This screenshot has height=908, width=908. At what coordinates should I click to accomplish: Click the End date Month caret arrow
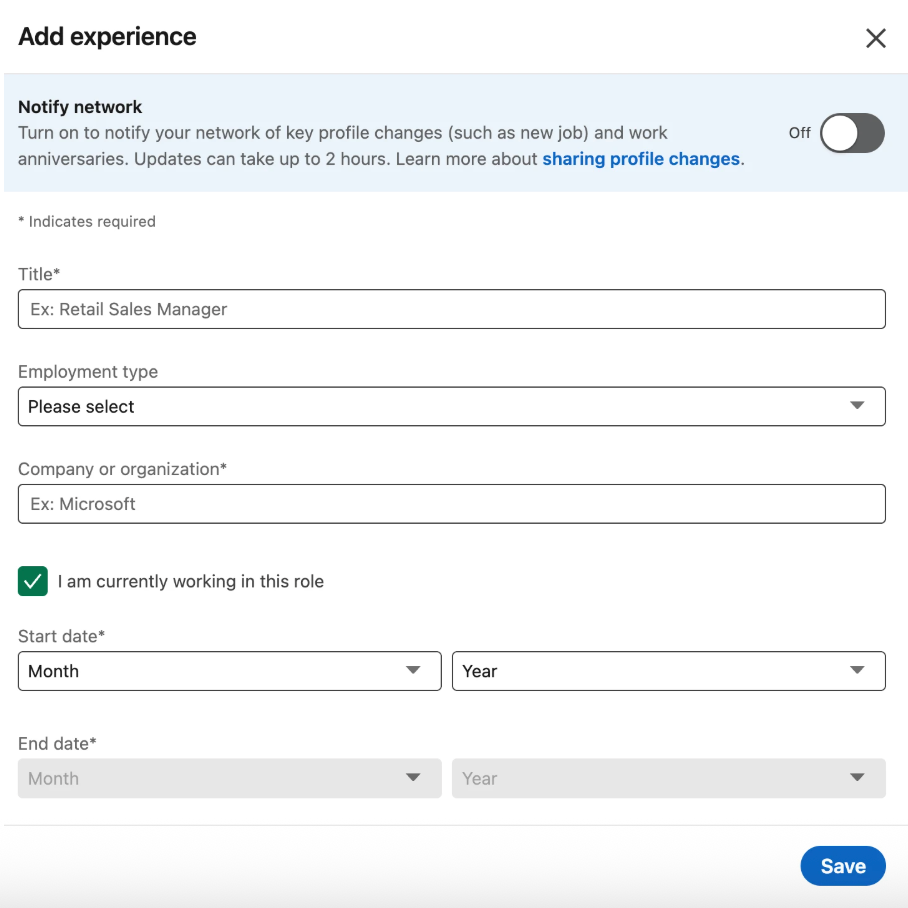coord(413,778)
